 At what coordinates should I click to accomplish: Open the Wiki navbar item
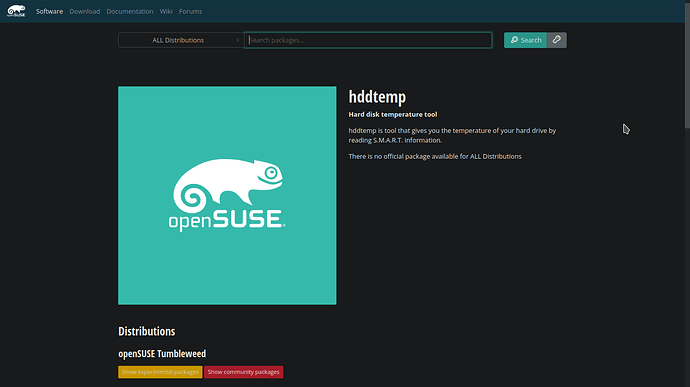pos(166,11)
